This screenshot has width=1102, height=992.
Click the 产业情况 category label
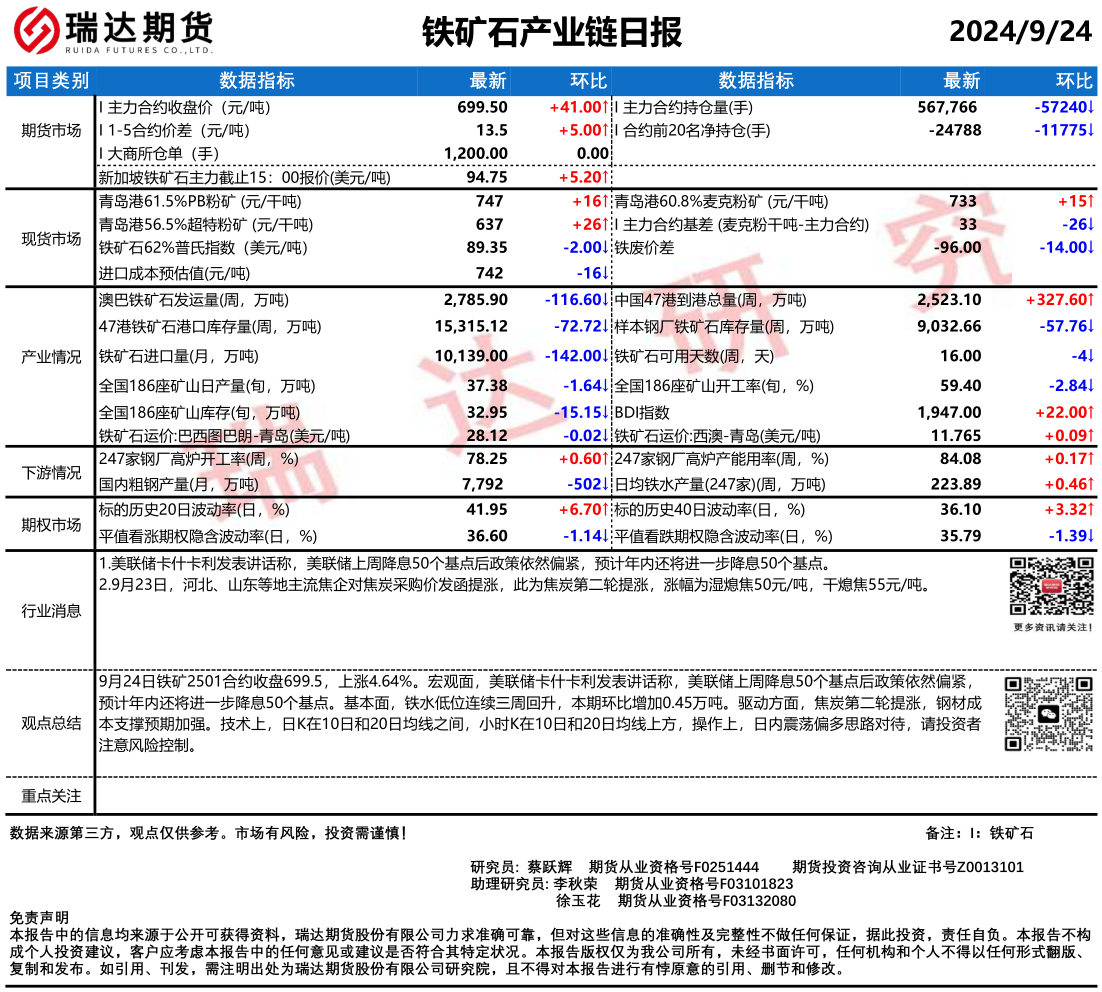pyautogui.click(x=52, y=356)
